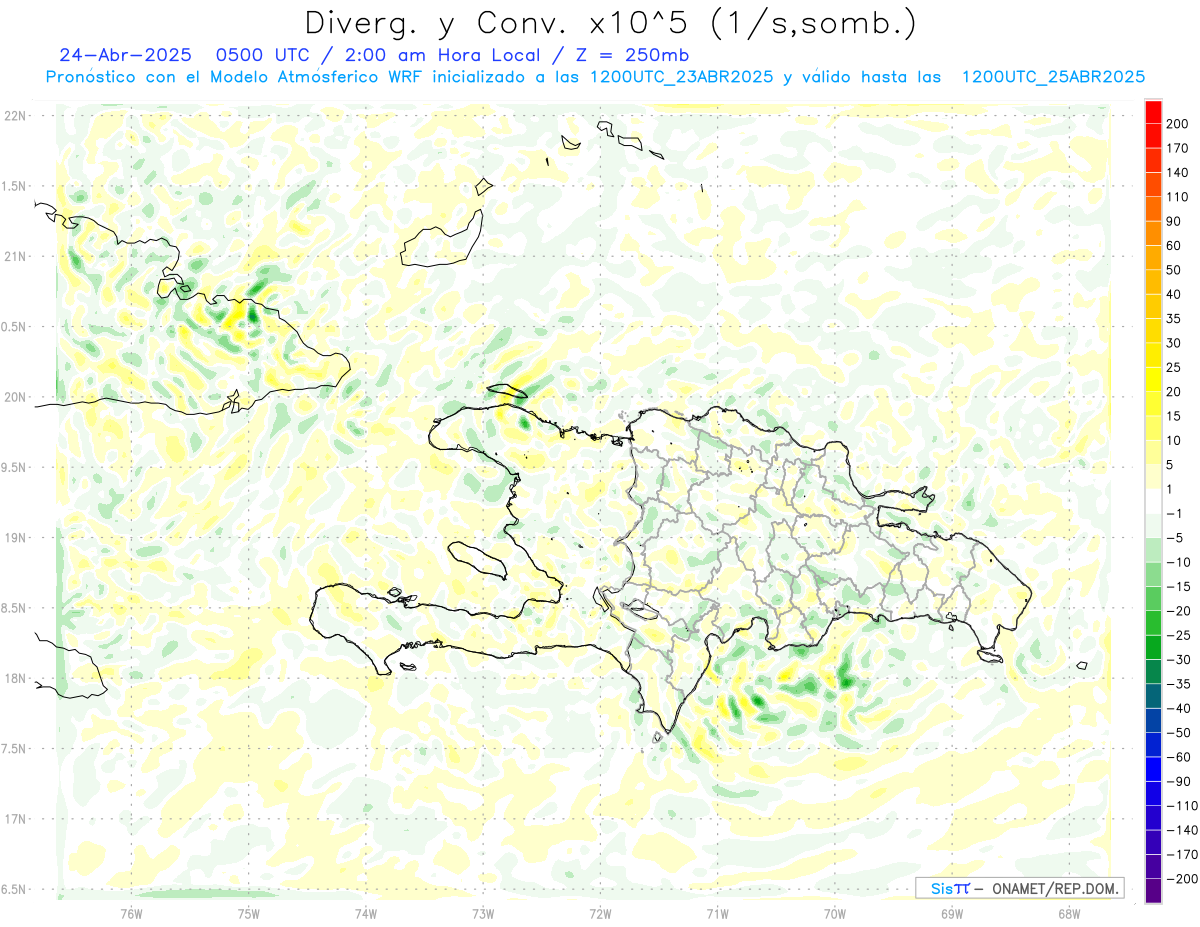Click the '-200' colorbar value at bottom
The image size is (1200, 927).
(x=1180, y=879)
